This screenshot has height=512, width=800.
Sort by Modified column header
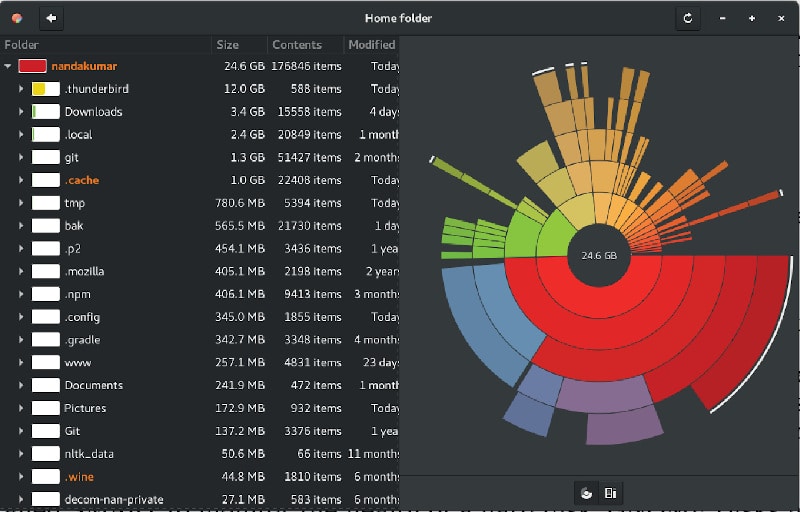tap(371, 45)
